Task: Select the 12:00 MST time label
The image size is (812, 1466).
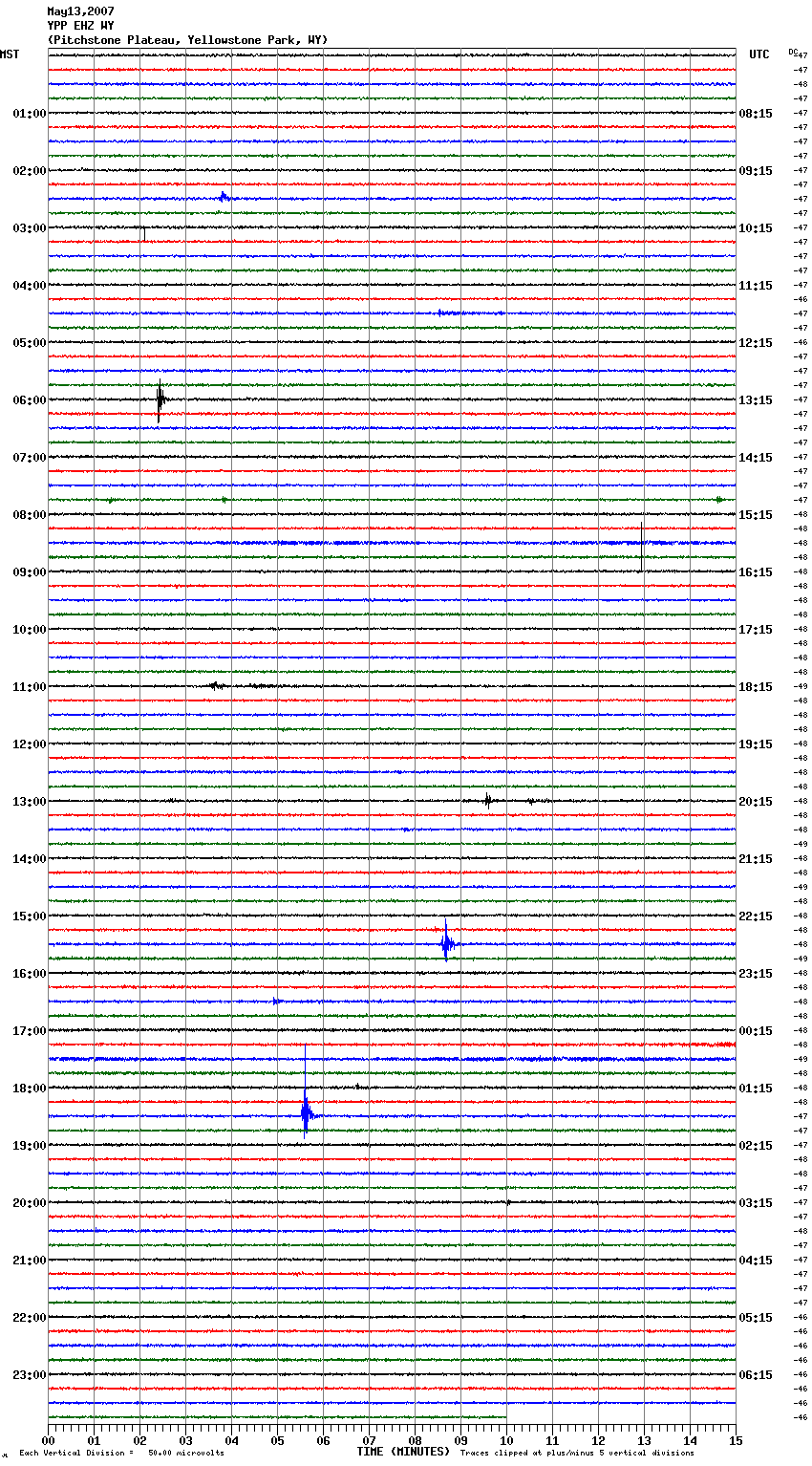Action: pos(30,744)
